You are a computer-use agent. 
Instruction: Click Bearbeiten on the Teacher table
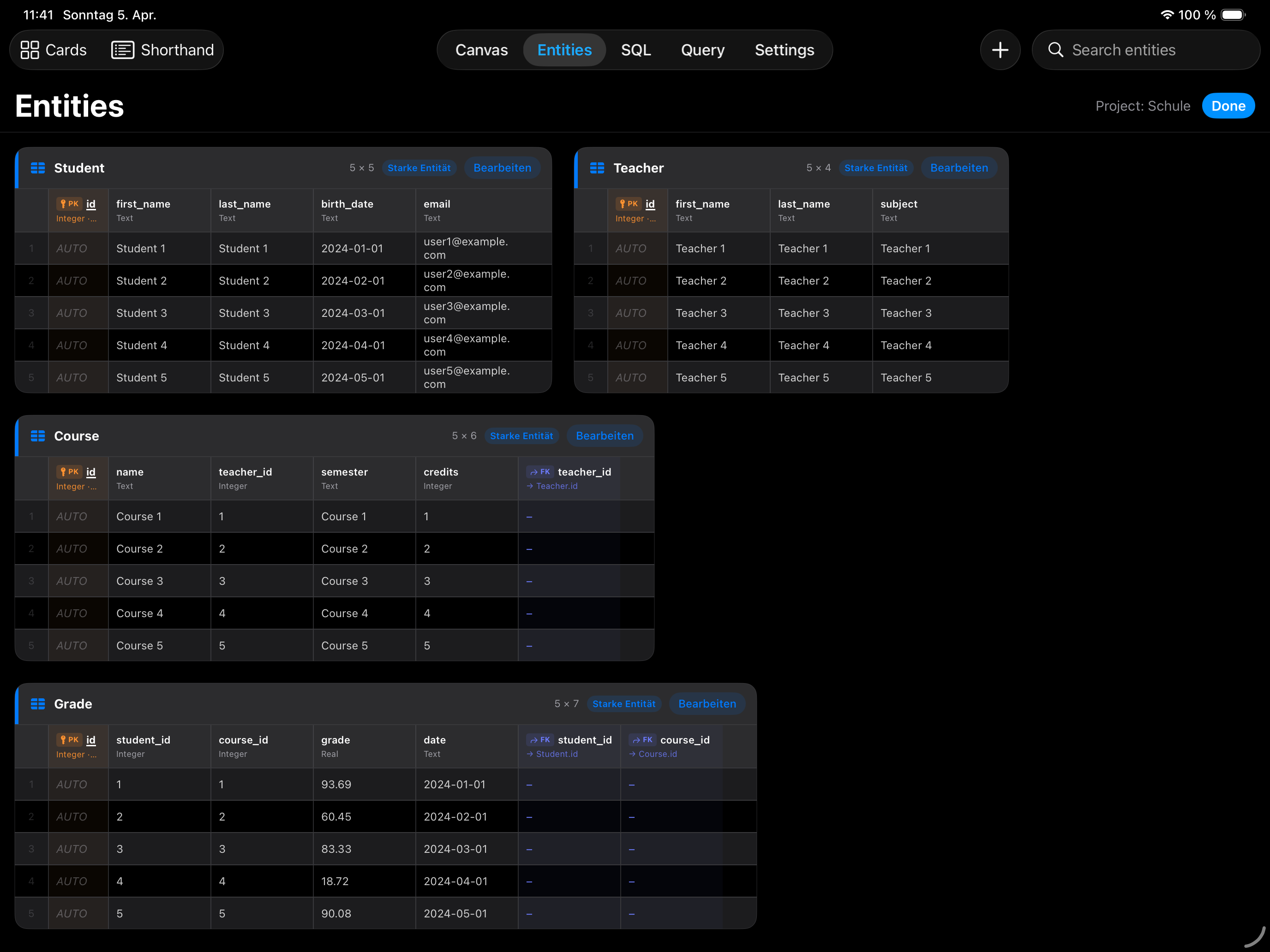tap(959, 168)
